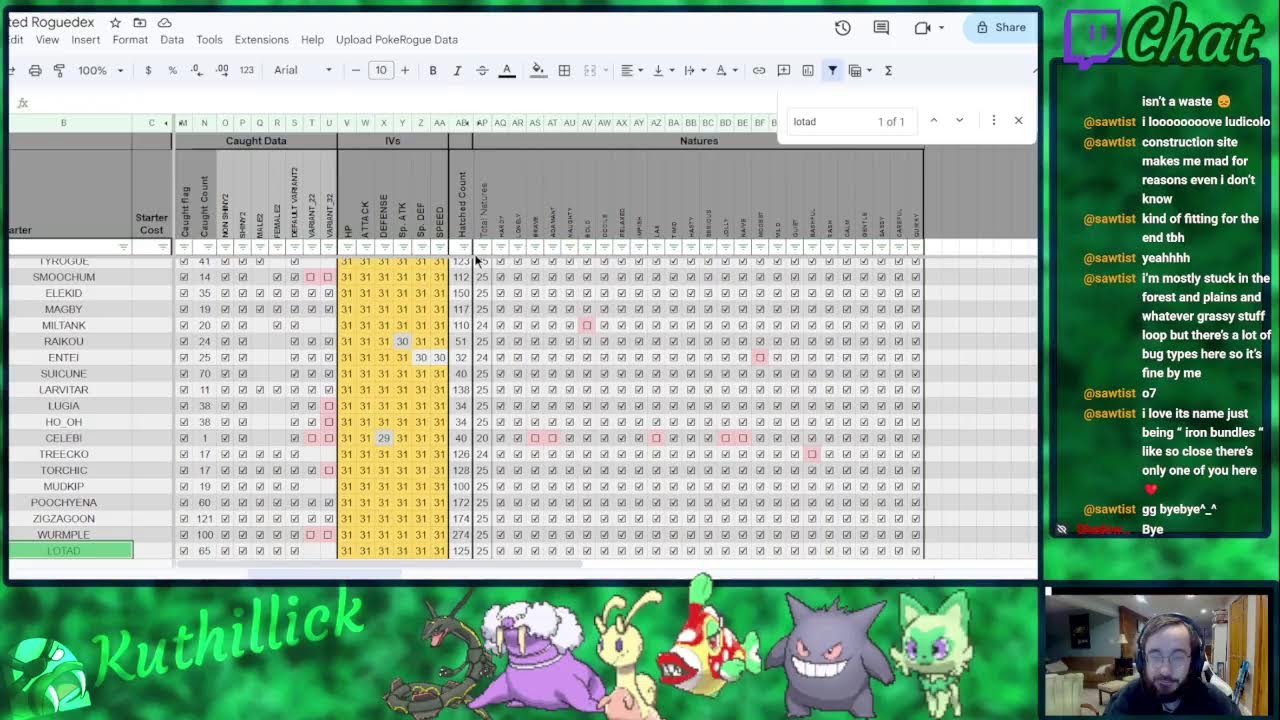Go to next find result
The width and height of the screenshot is (1280, 720).
click(959, 121)
